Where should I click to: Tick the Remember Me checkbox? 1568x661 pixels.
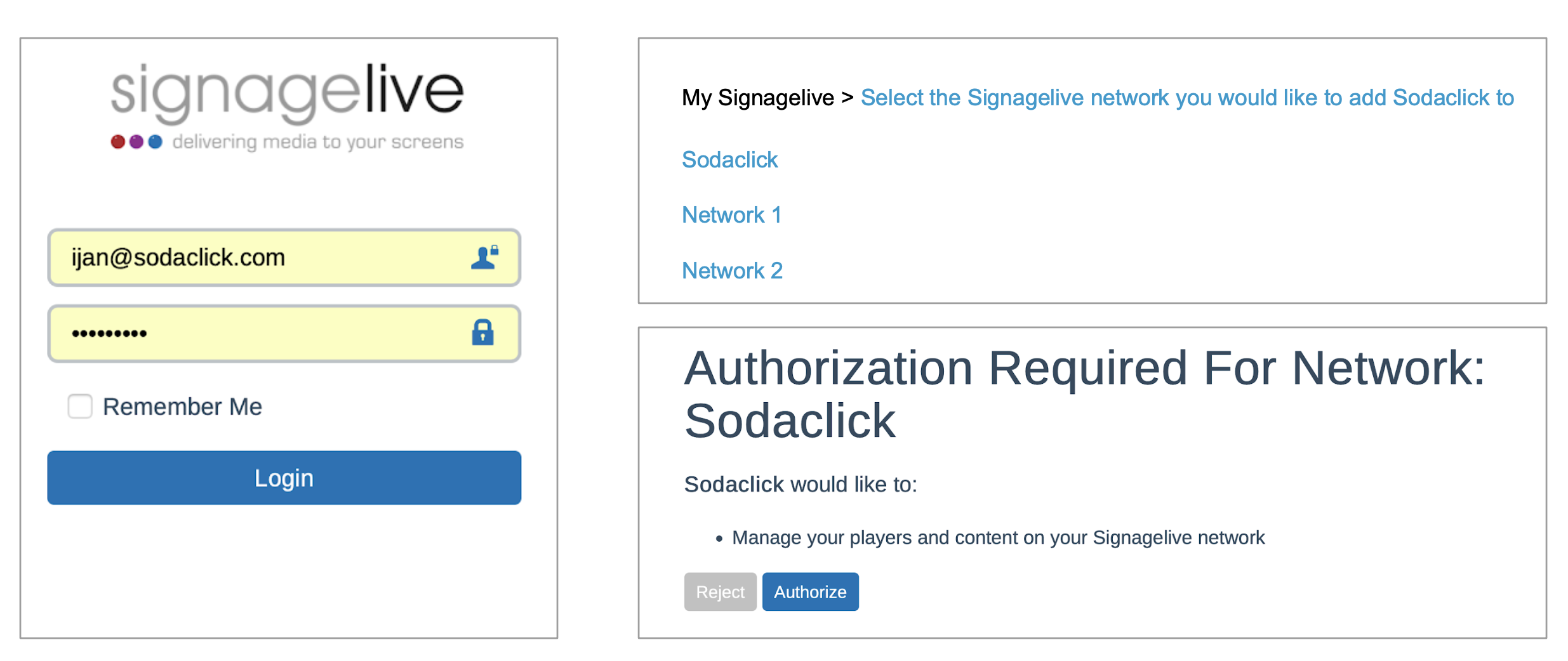pos(80,406)
